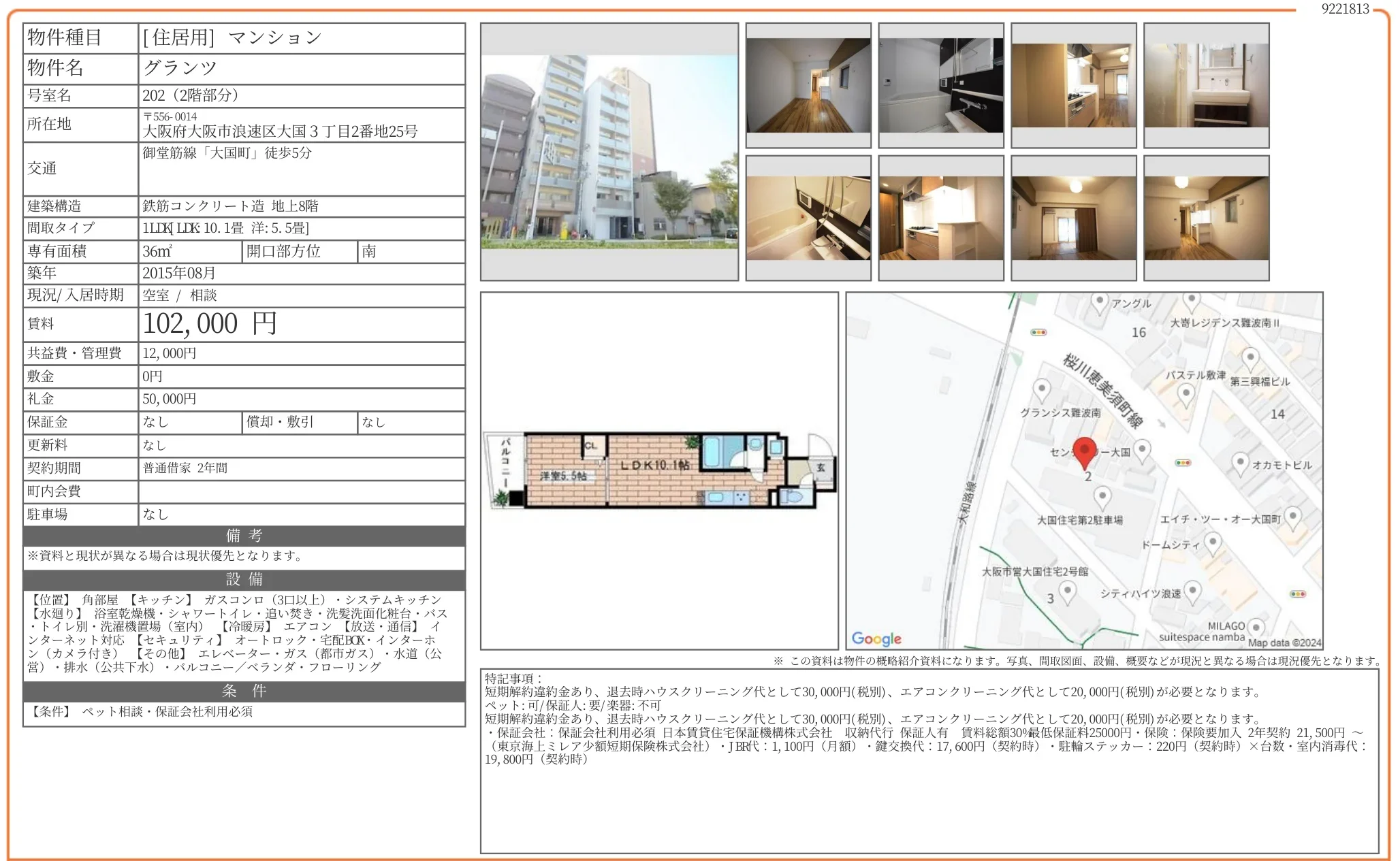
Task: Click the オカモトビル map pin
Action: [1240, 464]
